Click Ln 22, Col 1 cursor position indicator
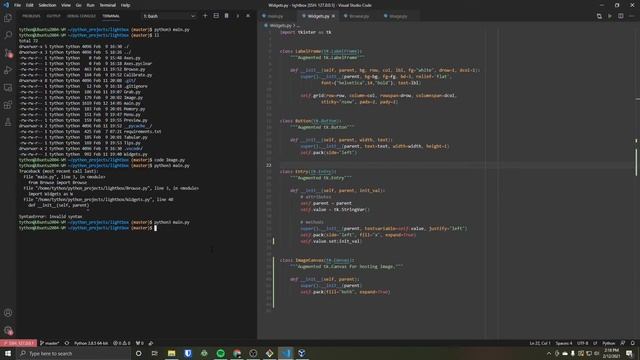Image resolution: width=640 pixels, height=360 pixels. point(540,343)
